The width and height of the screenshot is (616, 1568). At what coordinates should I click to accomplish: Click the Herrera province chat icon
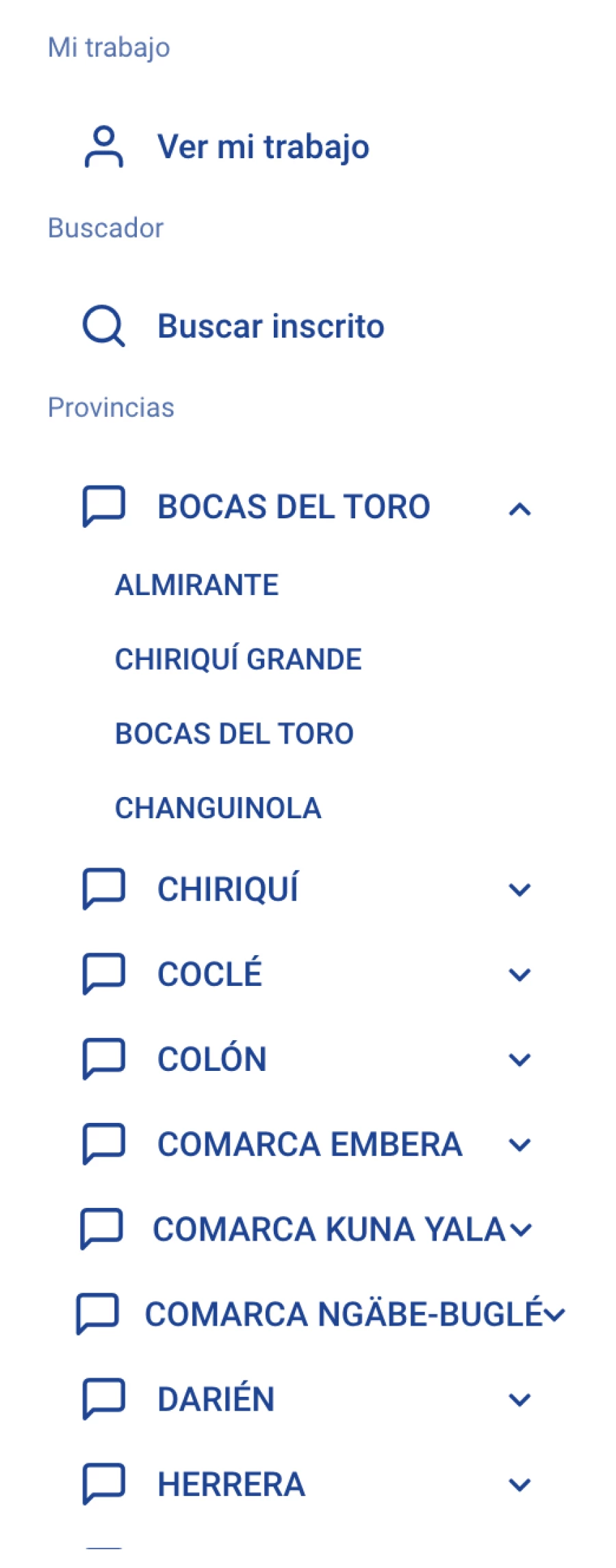[103, 1484]
